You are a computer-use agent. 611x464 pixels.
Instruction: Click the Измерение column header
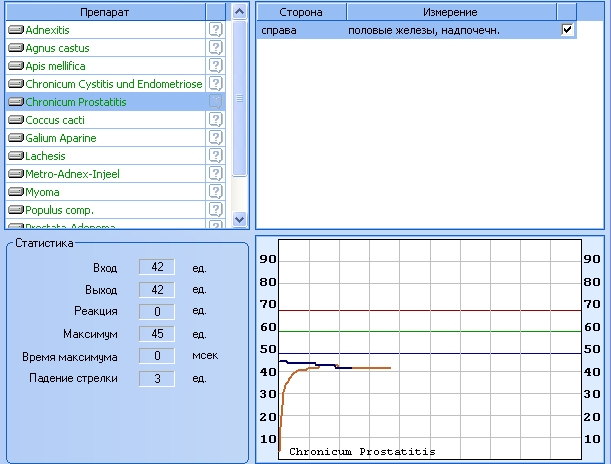pos(451,11)
